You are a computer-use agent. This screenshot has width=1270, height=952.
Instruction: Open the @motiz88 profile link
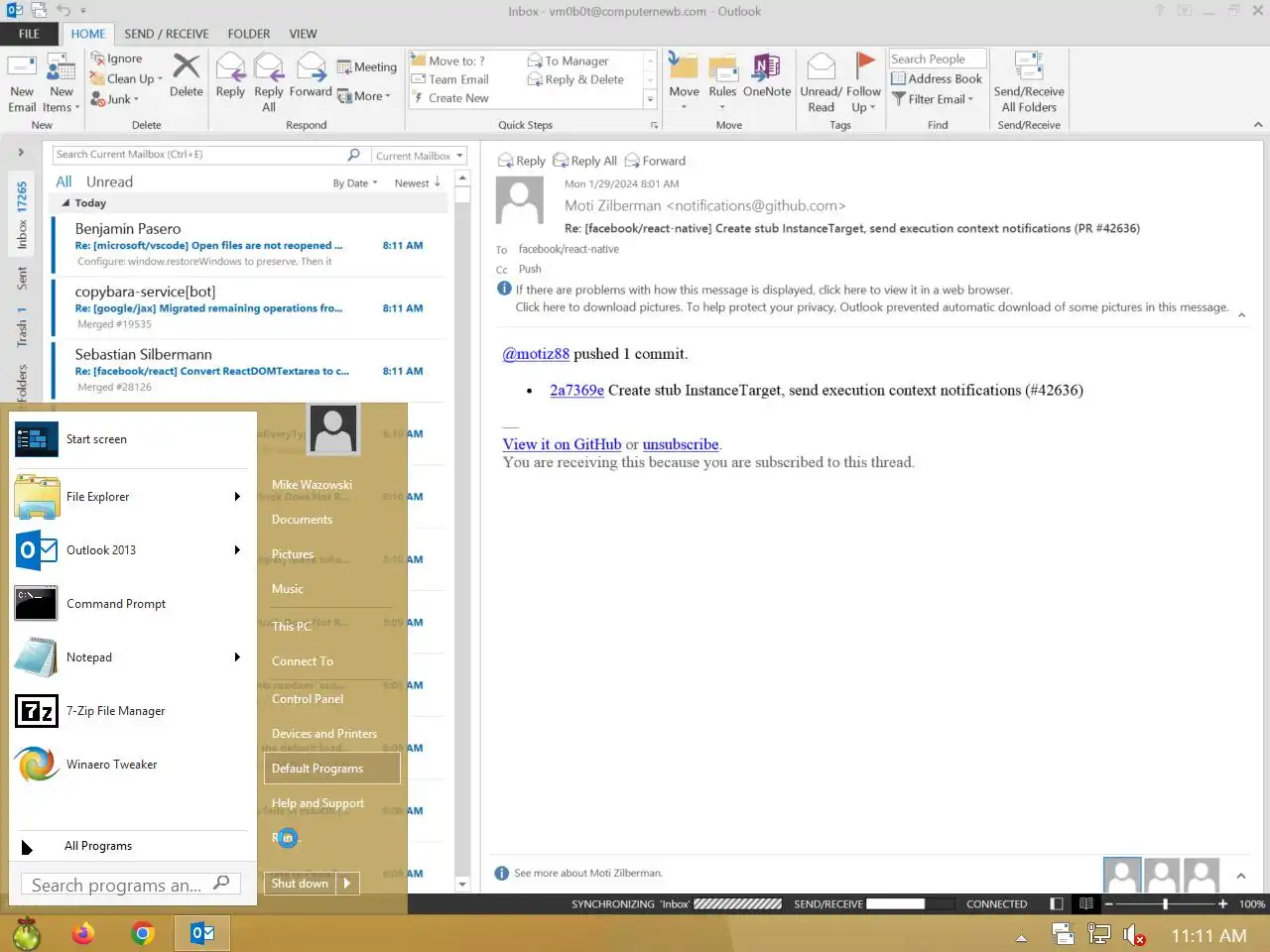(536, 354)
